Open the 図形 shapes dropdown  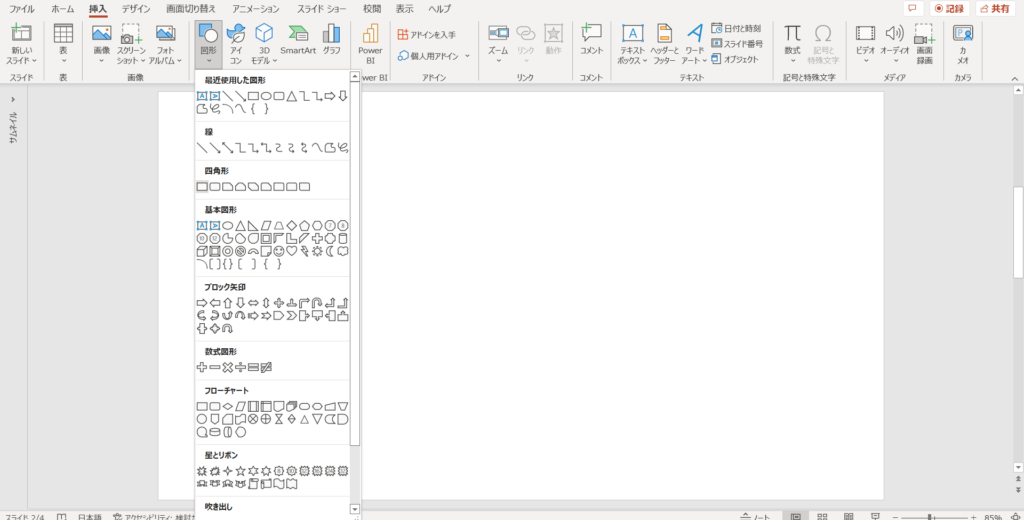point(208,44)
